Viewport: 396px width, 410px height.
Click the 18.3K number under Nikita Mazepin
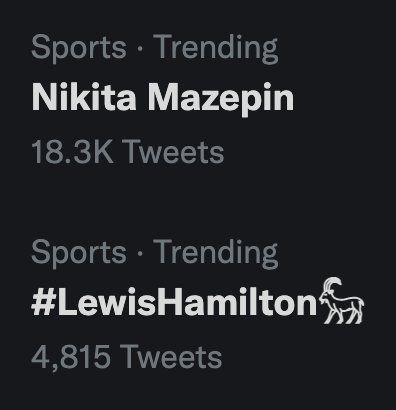(73, 152)
